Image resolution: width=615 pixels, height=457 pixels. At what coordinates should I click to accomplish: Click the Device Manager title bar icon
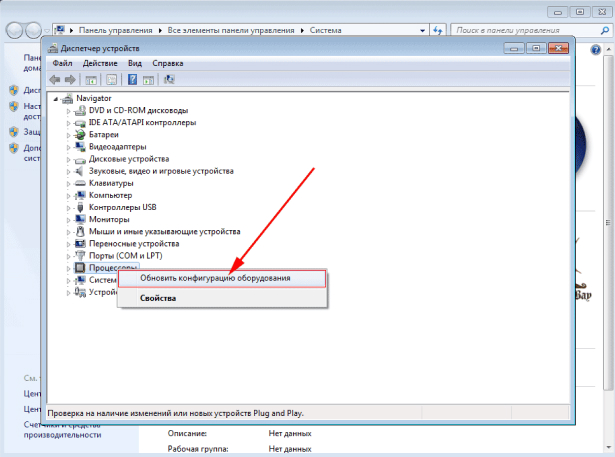53,49
